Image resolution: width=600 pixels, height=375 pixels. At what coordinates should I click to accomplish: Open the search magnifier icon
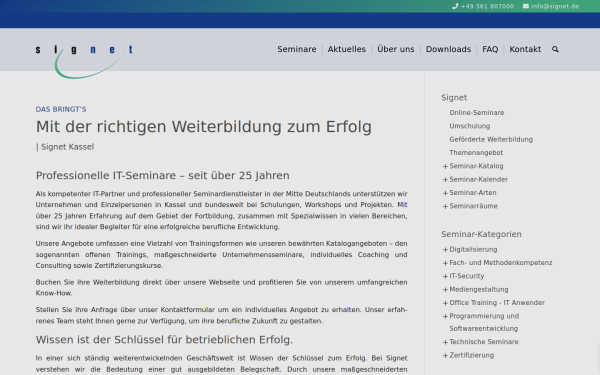click(555, 49)
